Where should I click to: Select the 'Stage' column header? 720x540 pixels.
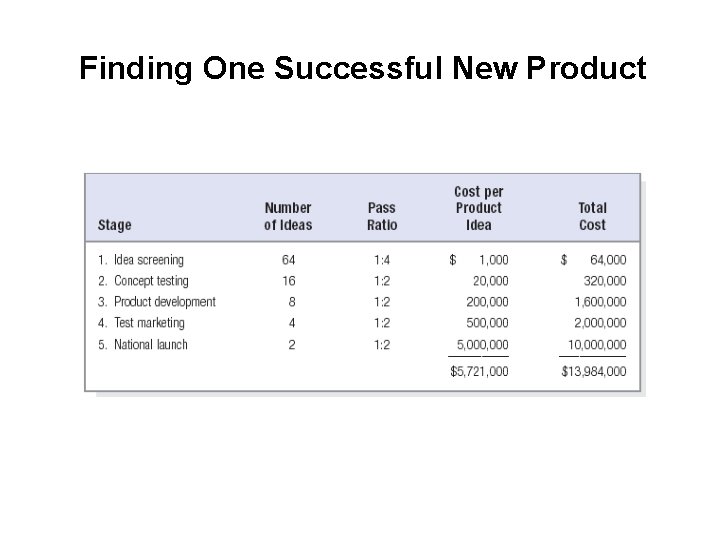click(115, 225)
